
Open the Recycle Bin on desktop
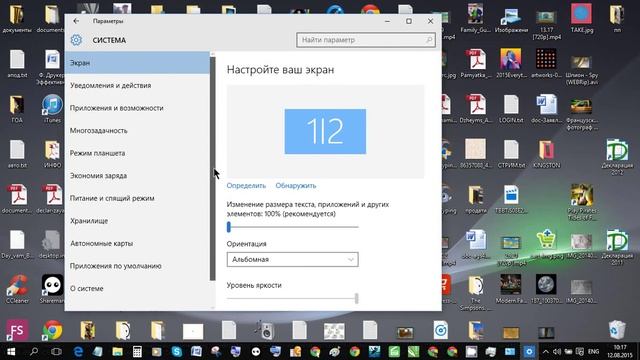coord(616,329)
